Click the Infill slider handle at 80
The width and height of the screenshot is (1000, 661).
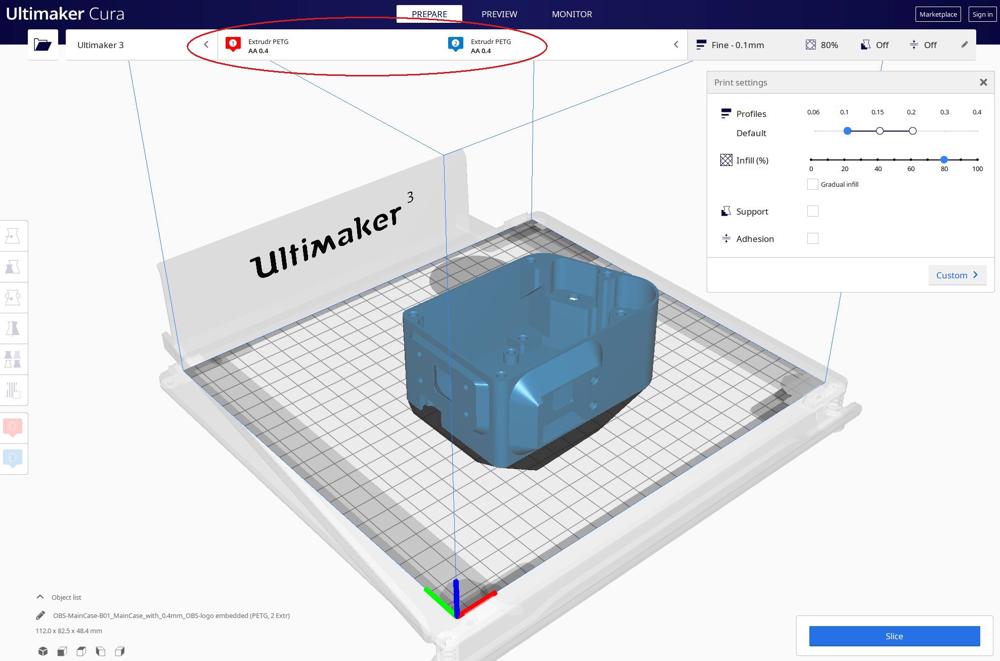click(944, 160)
